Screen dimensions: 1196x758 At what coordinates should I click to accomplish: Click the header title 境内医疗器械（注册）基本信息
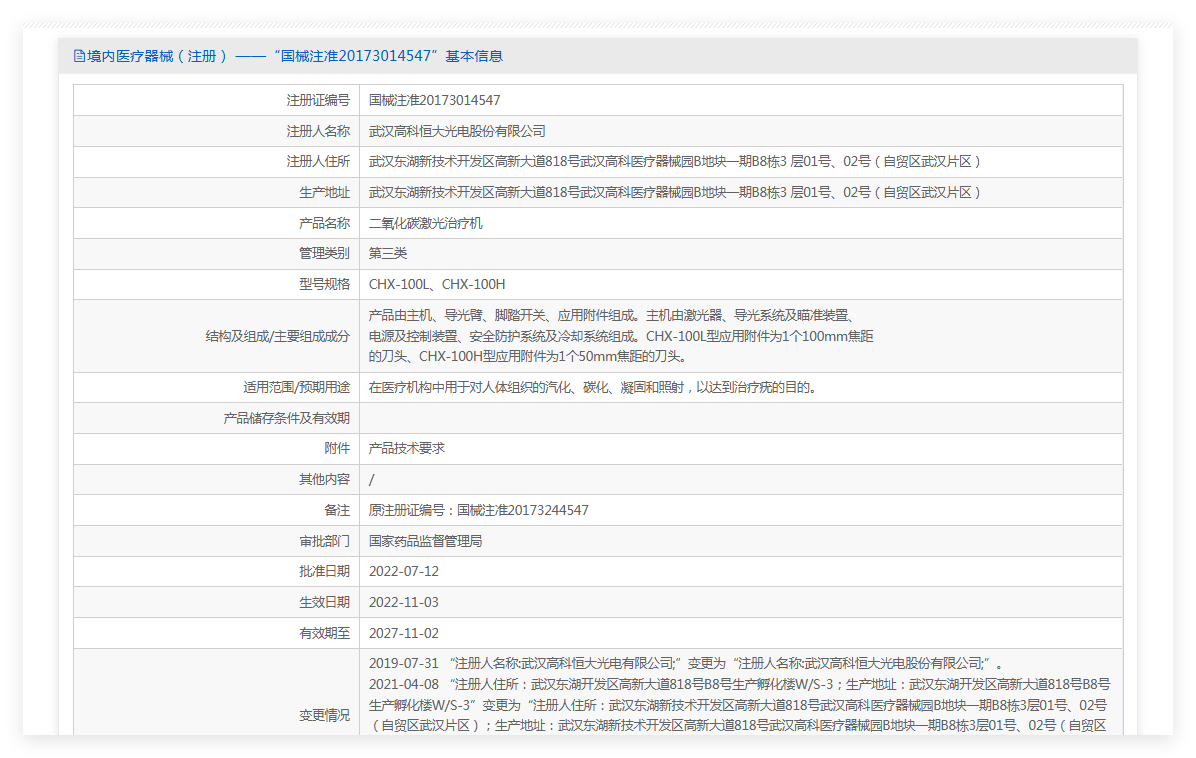[294, 56]
